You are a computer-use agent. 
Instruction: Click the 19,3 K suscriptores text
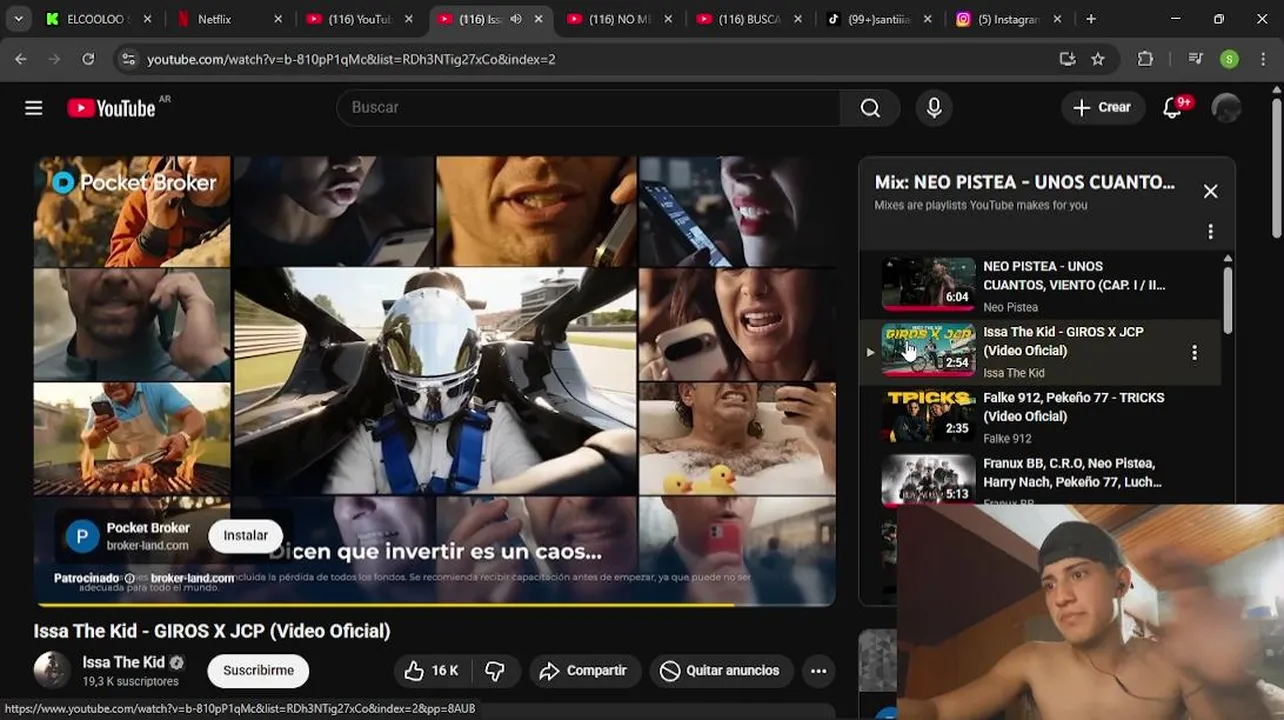[130, 681]
